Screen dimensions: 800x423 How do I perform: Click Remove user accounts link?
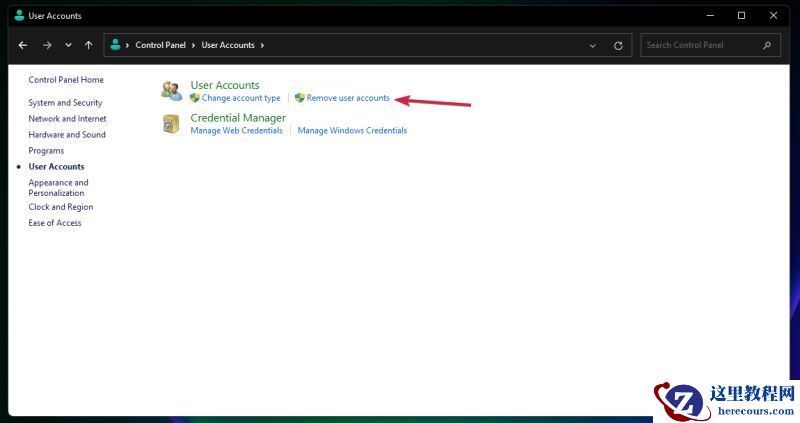(348, 98)
